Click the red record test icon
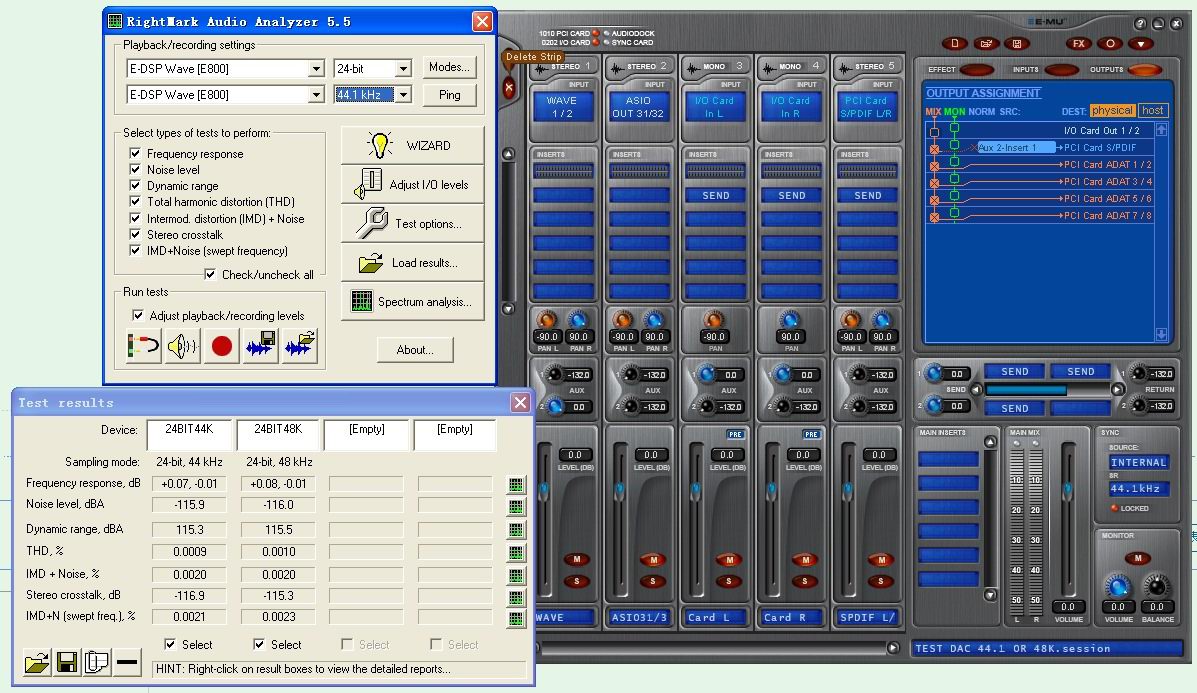1197x693 pixels. click(221, 346)
